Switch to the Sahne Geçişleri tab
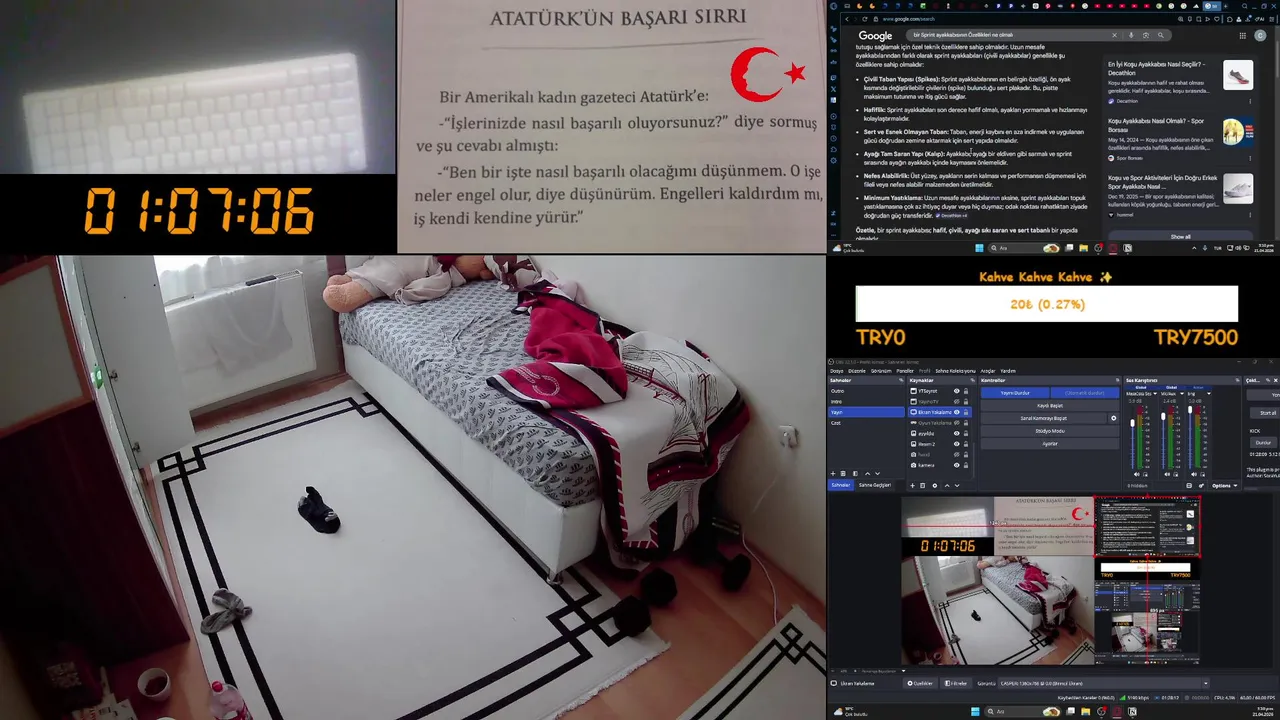The height and width of the screenshot is (720, 1280). pos(875,485)
